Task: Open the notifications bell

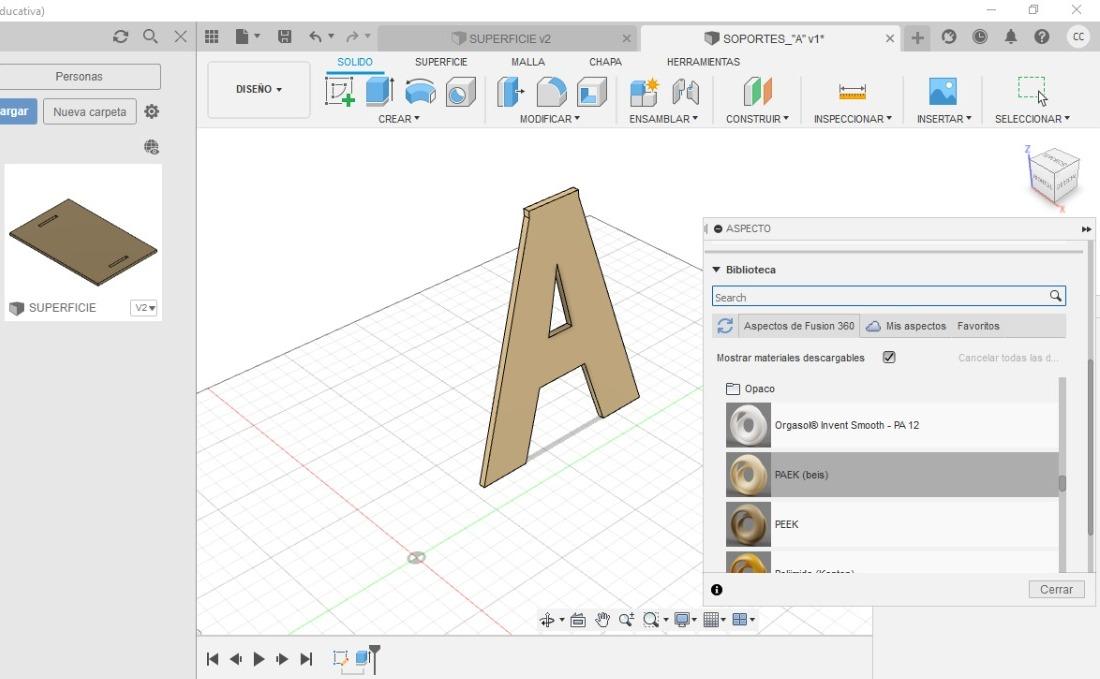Action: [x=1011, y=36]
